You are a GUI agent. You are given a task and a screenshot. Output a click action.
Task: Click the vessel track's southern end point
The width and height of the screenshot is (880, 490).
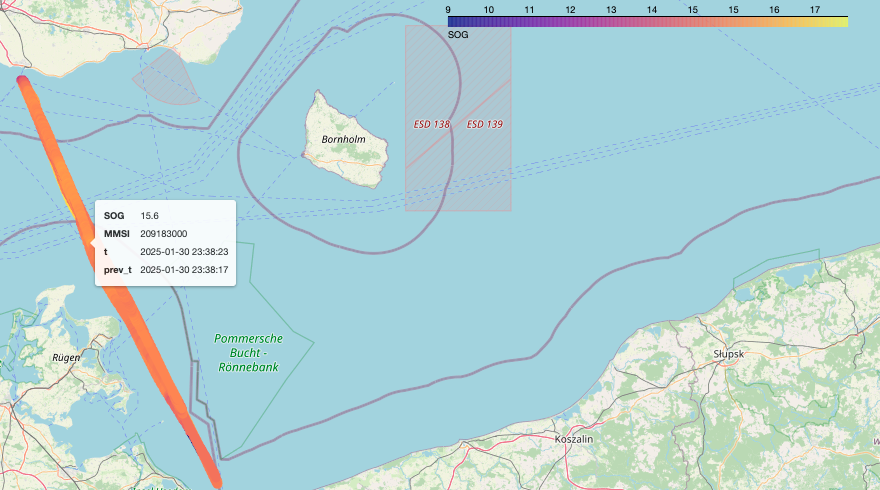tap(217, 482)
